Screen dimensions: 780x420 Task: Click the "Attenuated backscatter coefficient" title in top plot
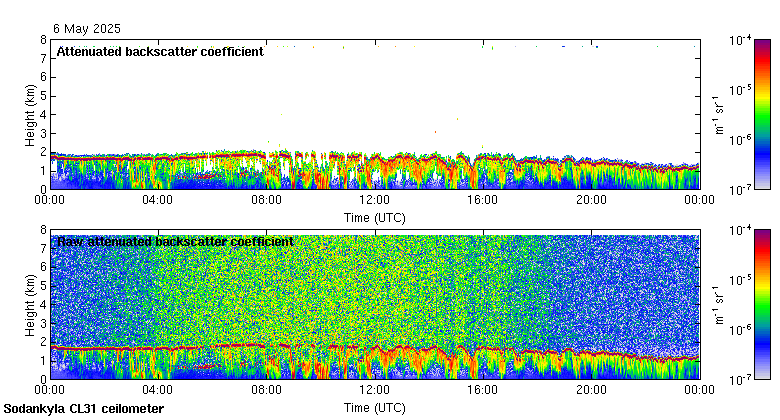point(160,52)
